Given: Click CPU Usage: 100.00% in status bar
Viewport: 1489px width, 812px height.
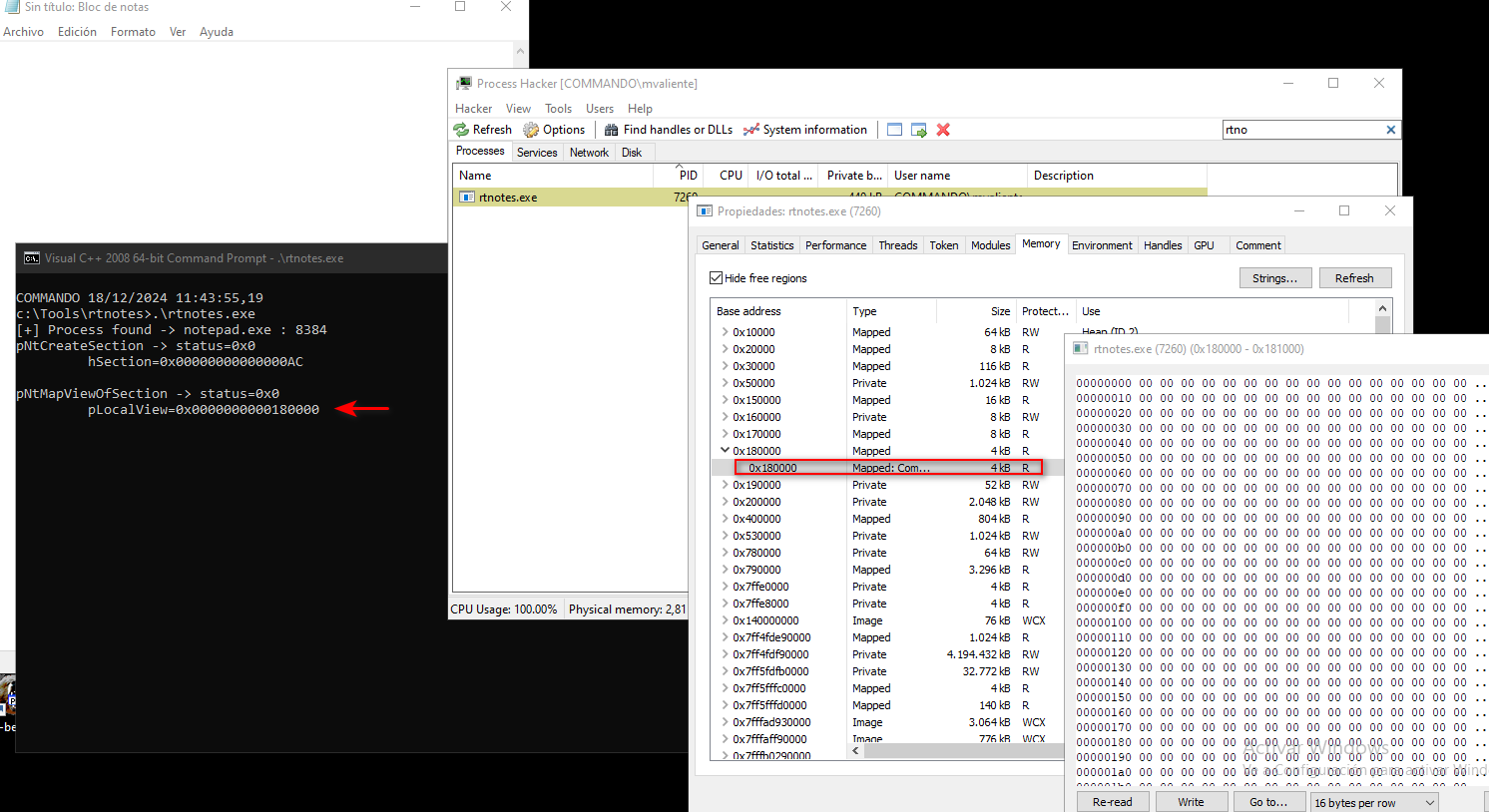Looking at the screenshot, I should pyautogui.click(x=504, y=609).
